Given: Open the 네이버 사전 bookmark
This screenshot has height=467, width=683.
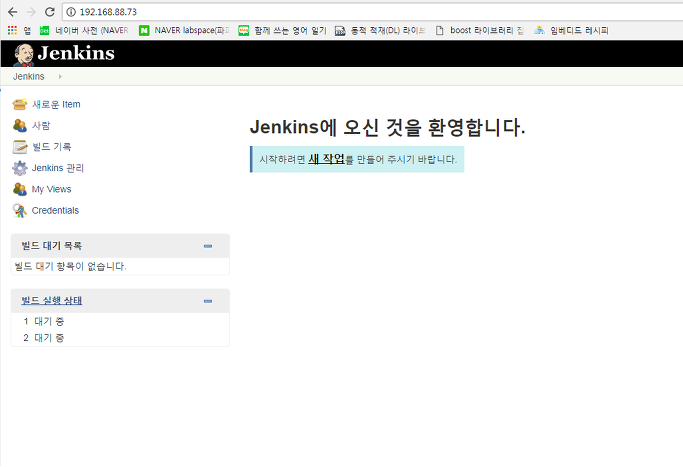Looking at the screenshot, I should coord(84,30).
